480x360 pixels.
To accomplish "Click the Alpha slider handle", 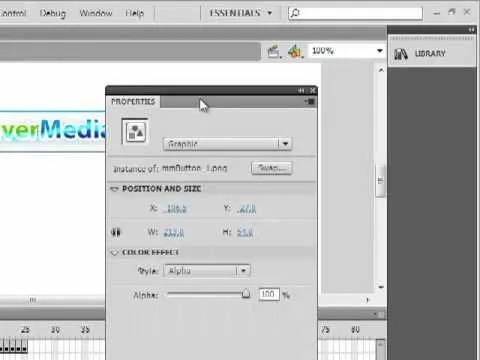I will coord(246,294).
